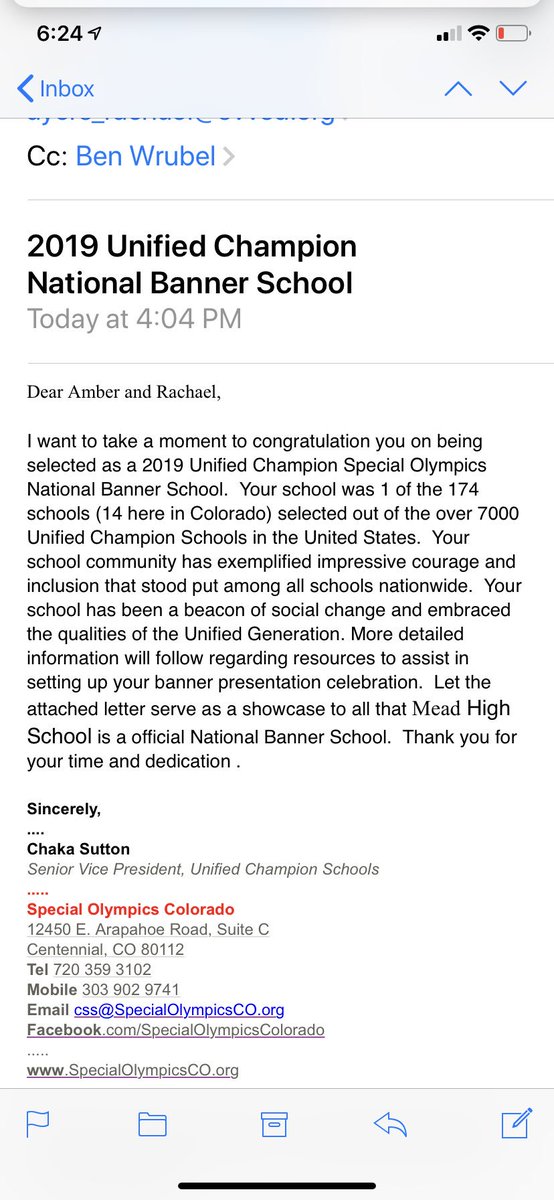The height and width of the screenshot is (1200, 554).
Task: Open the move-to-folder icon
Action: pos(152,1124)
